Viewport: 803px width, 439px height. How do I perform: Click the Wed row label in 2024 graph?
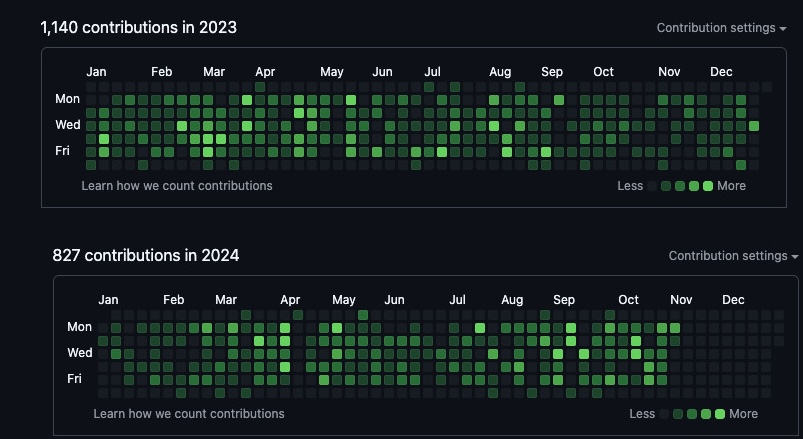(x=80, y=353)
